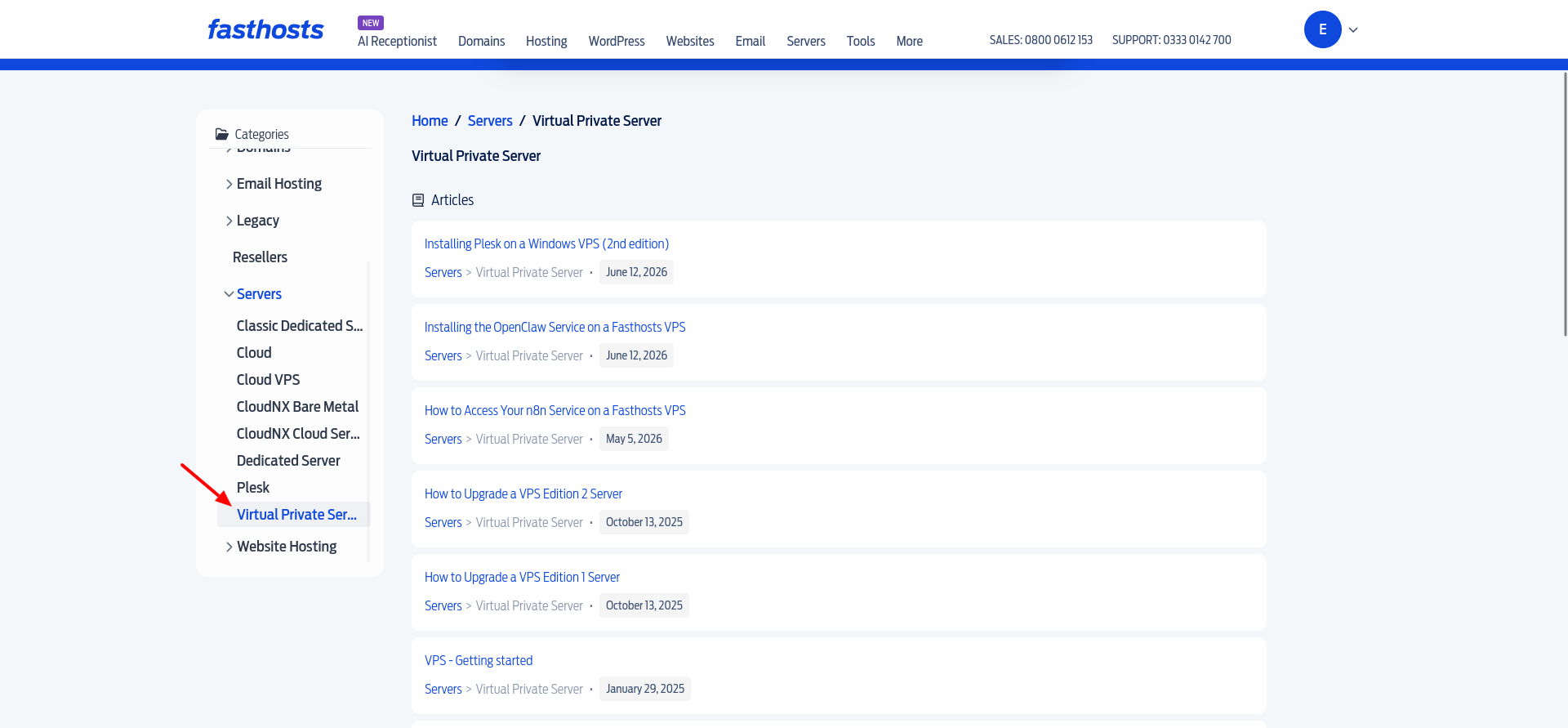Open the Cloud subcategory
This screenshot has width=1568, height=728.
(254, 353)
